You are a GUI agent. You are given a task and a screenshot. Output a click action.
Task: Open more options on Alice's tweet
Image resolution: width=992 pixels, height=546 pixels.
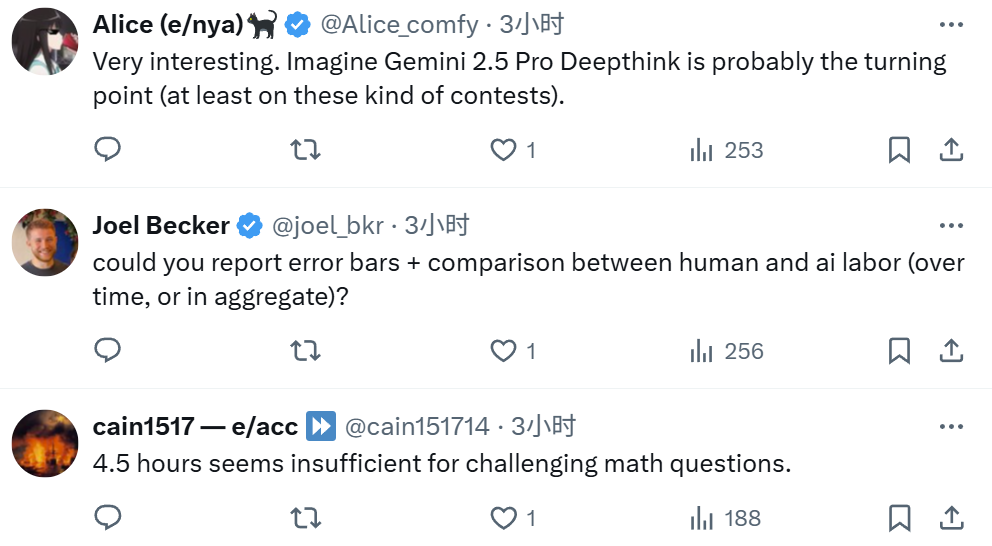coord(951,25)
